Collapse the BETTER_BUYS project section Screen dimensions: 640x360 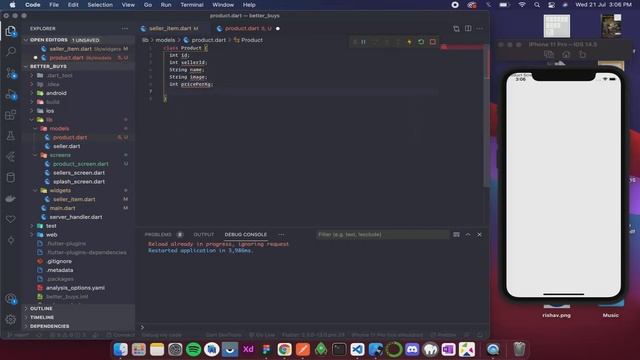click(48, 66)
